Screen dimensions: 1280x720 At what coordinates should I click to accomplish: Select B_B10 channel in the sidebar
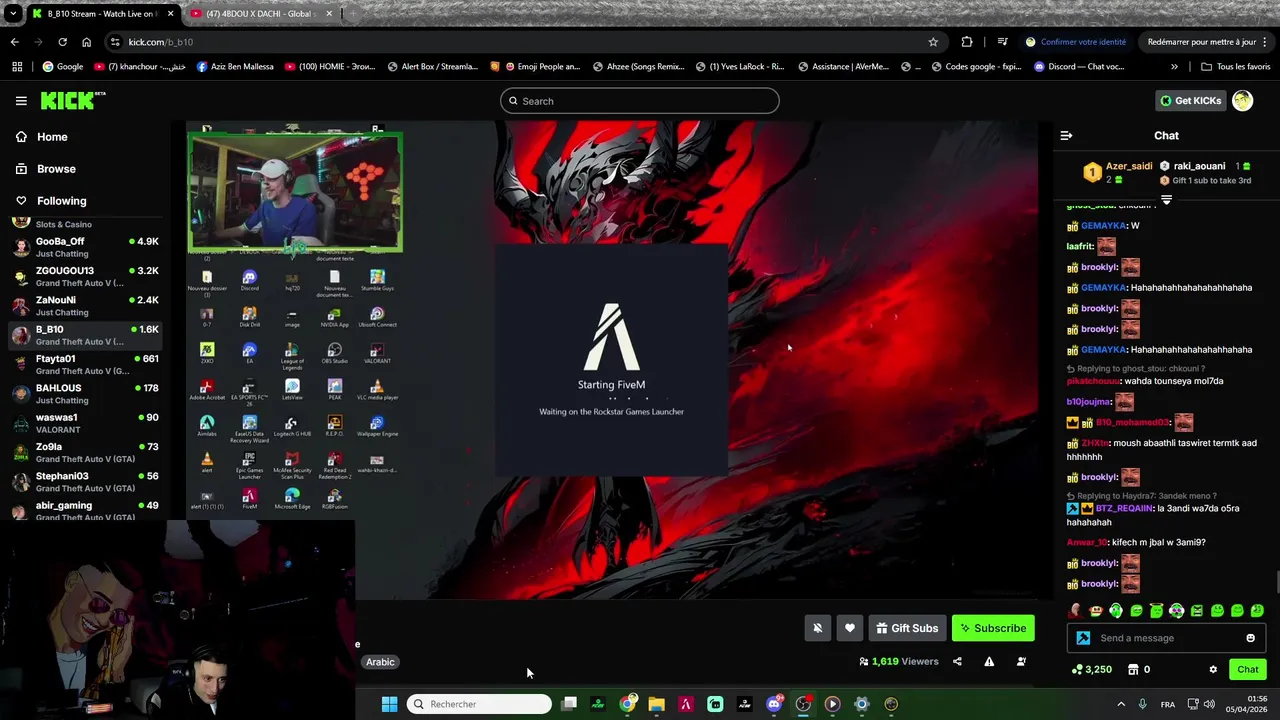(x=86, y=335)
